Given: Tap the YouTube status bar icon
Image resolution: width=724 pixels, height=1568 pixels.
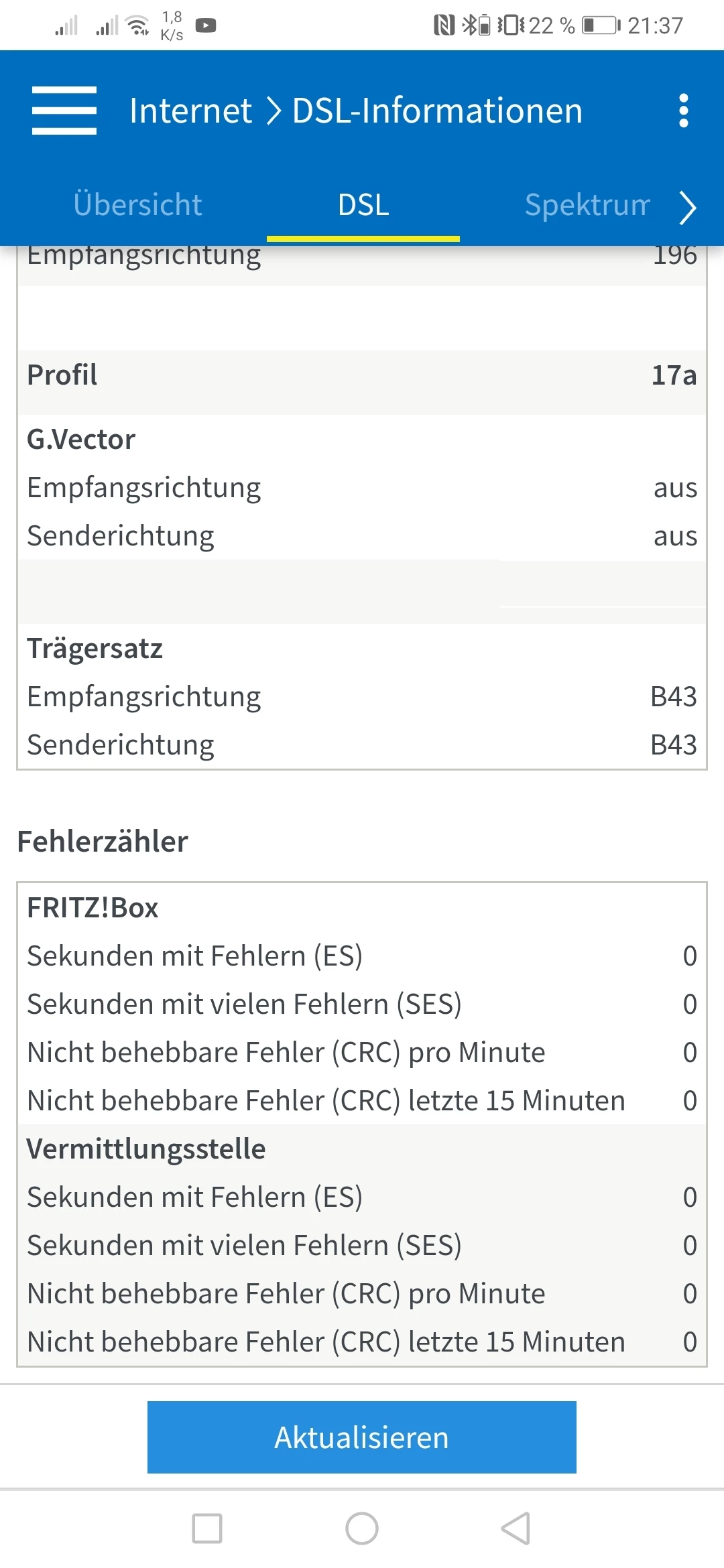Looking at the screenshot, I should coord(206,25).
